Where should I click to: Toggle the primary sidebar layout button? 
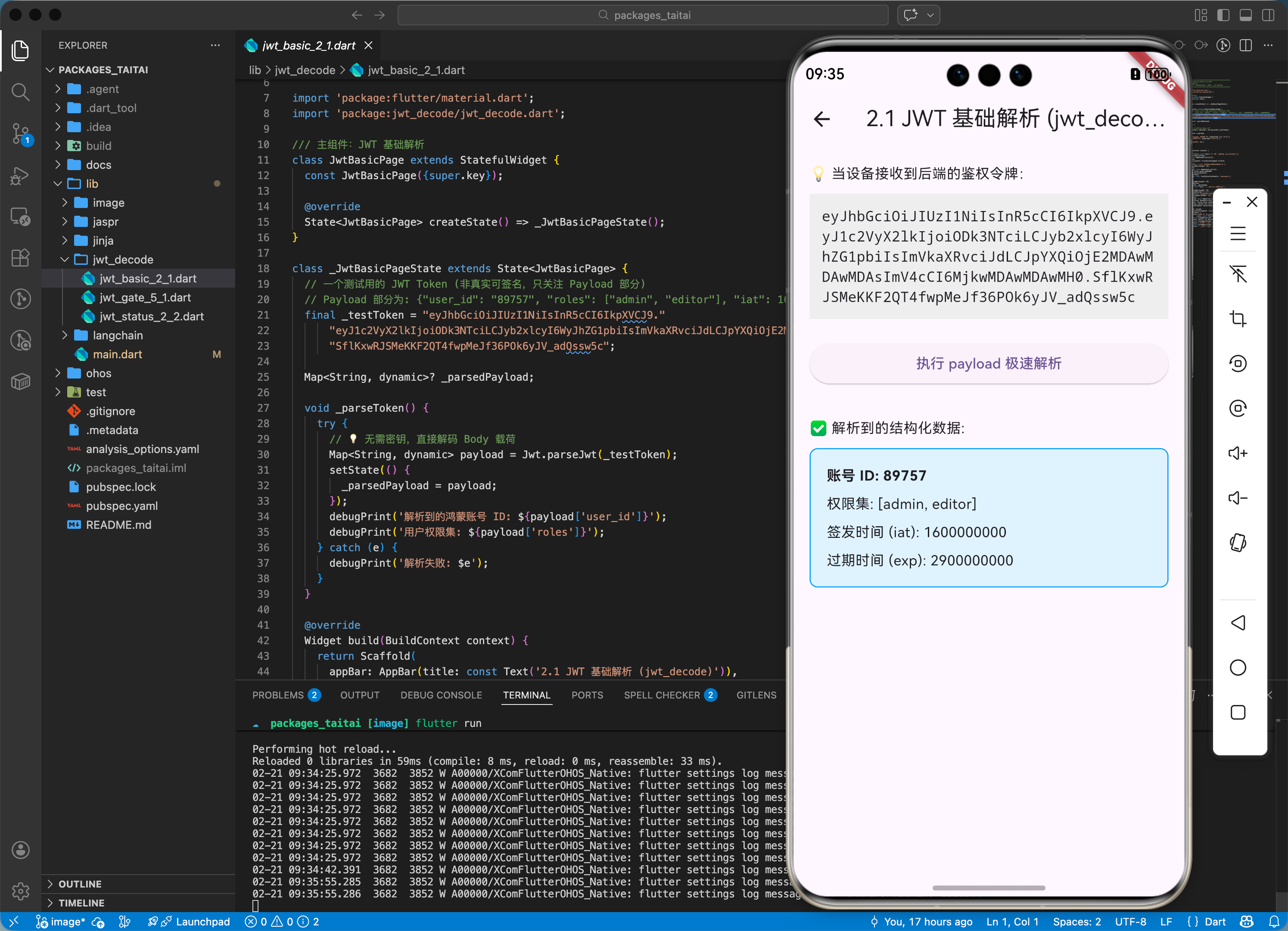click(1223, 16)
